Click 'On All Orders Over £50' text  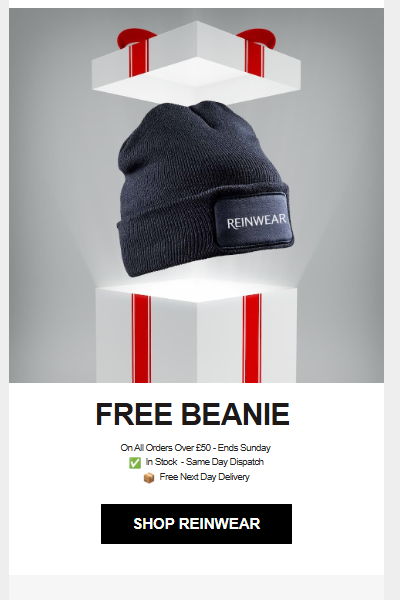coord(165,448)
